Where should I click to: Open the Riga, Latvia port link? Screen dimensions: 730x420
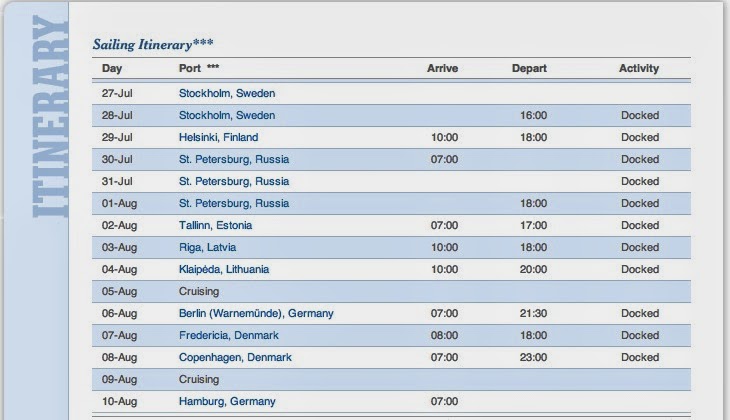(x=207, y=247)
